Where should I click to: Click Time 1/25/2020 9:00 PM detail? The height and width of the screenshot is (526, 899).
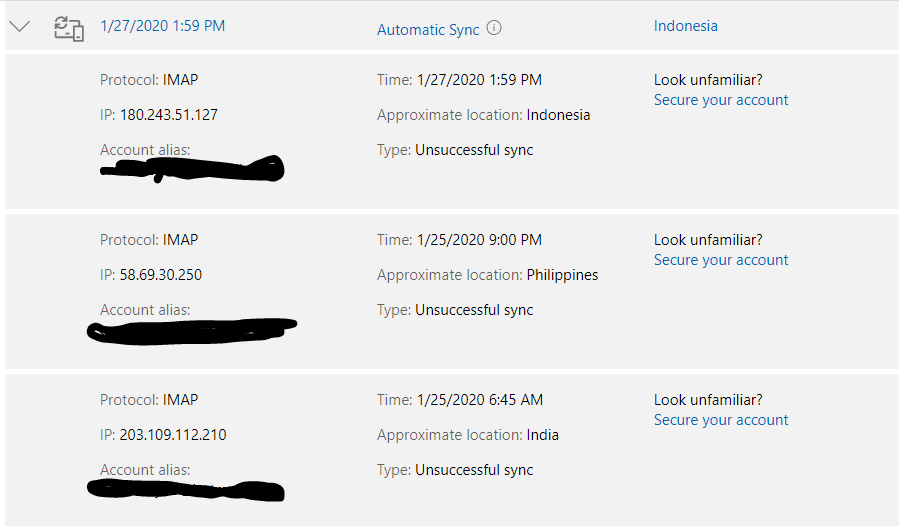click(x=459, y=240)
